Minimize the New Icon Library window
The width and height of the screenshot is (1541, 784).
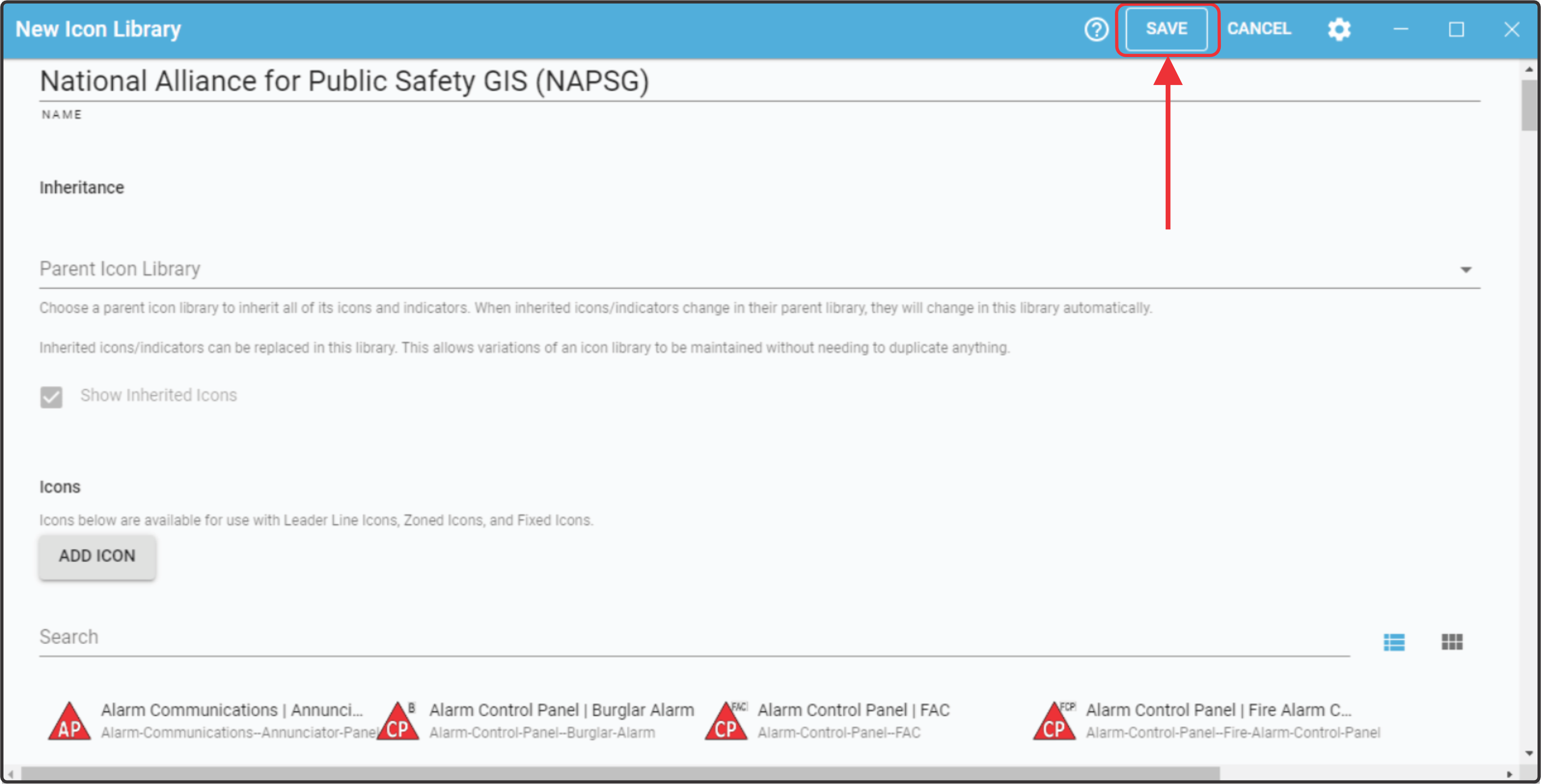point(1400,29)
